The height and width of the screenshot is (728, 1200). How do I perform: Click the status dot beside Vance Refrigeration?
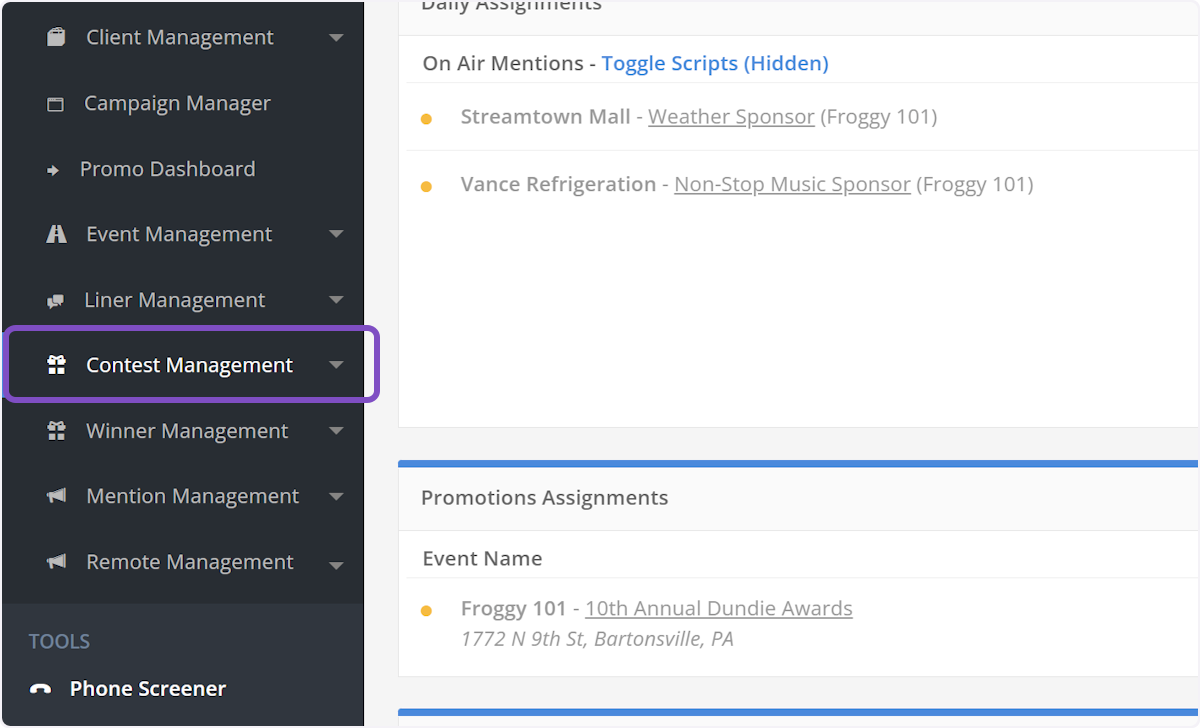[x=428, y=184]
